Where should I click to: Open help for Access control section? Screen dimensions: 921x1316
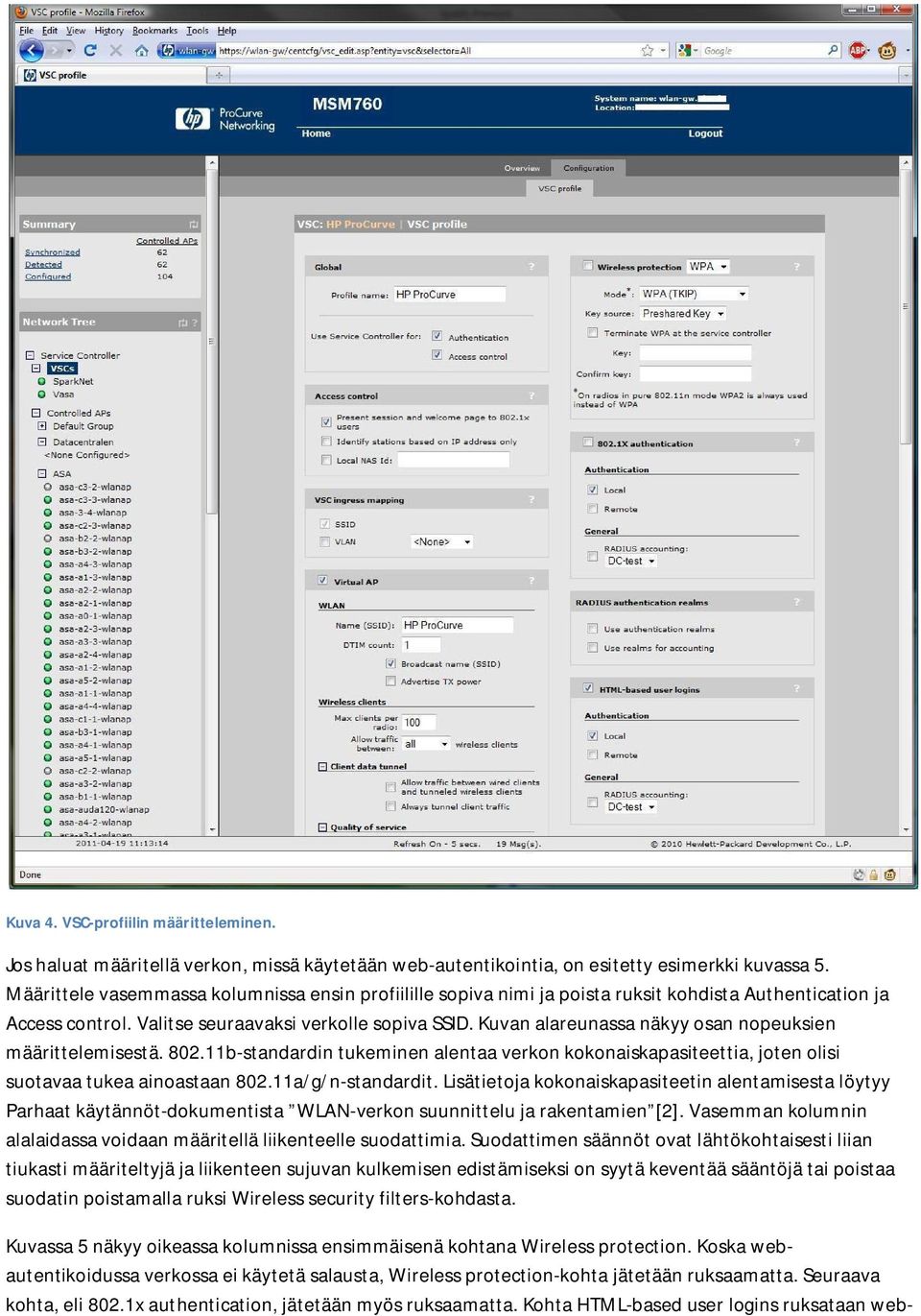531,395
